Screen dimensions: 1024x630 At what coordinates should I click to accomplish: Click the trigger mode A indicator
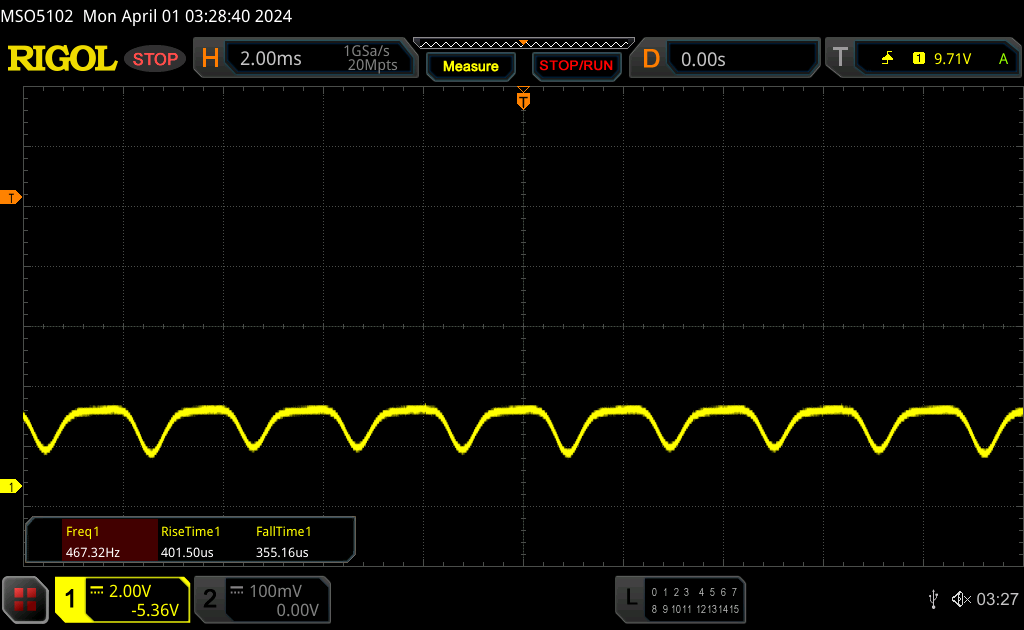pos(1003,59)
